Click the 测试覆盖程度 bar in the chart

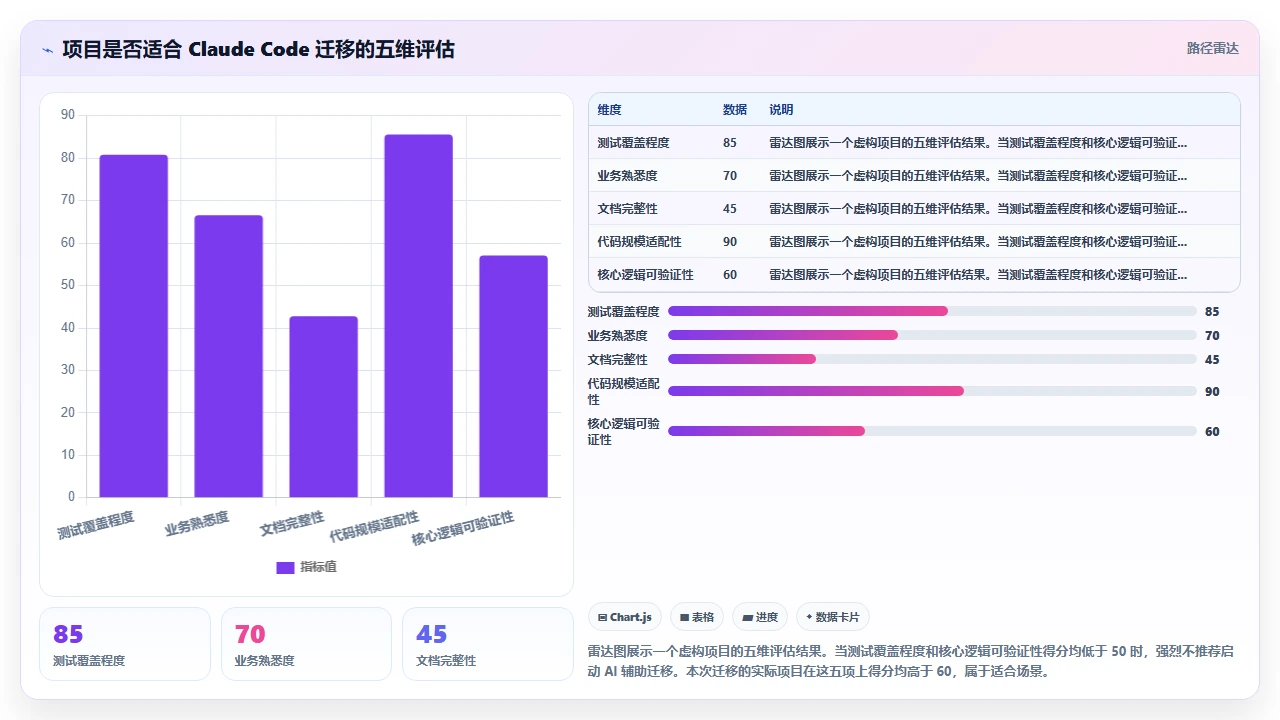133,326
